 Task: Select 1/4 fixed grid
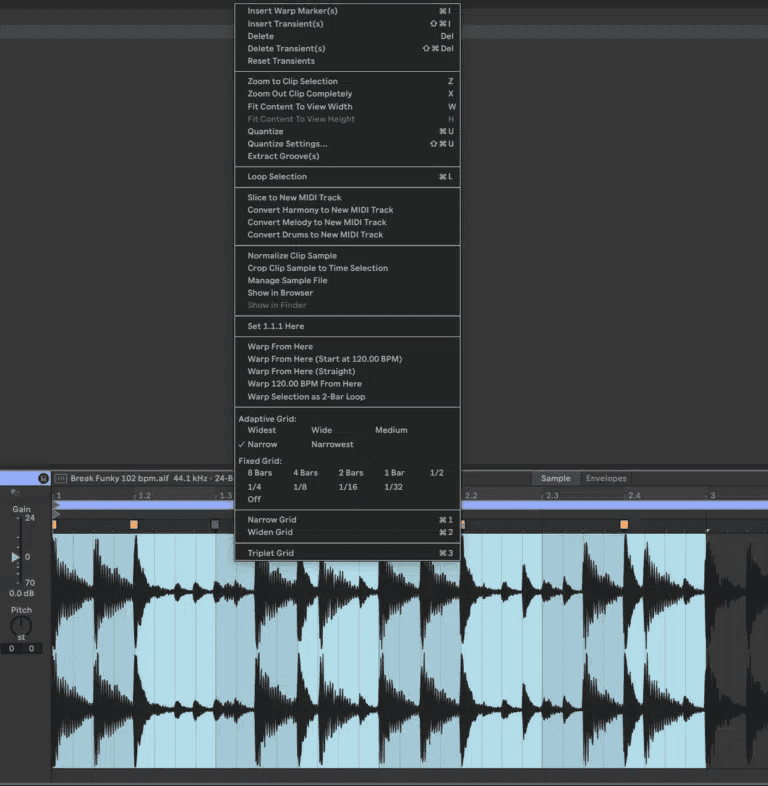click(254, 487)
